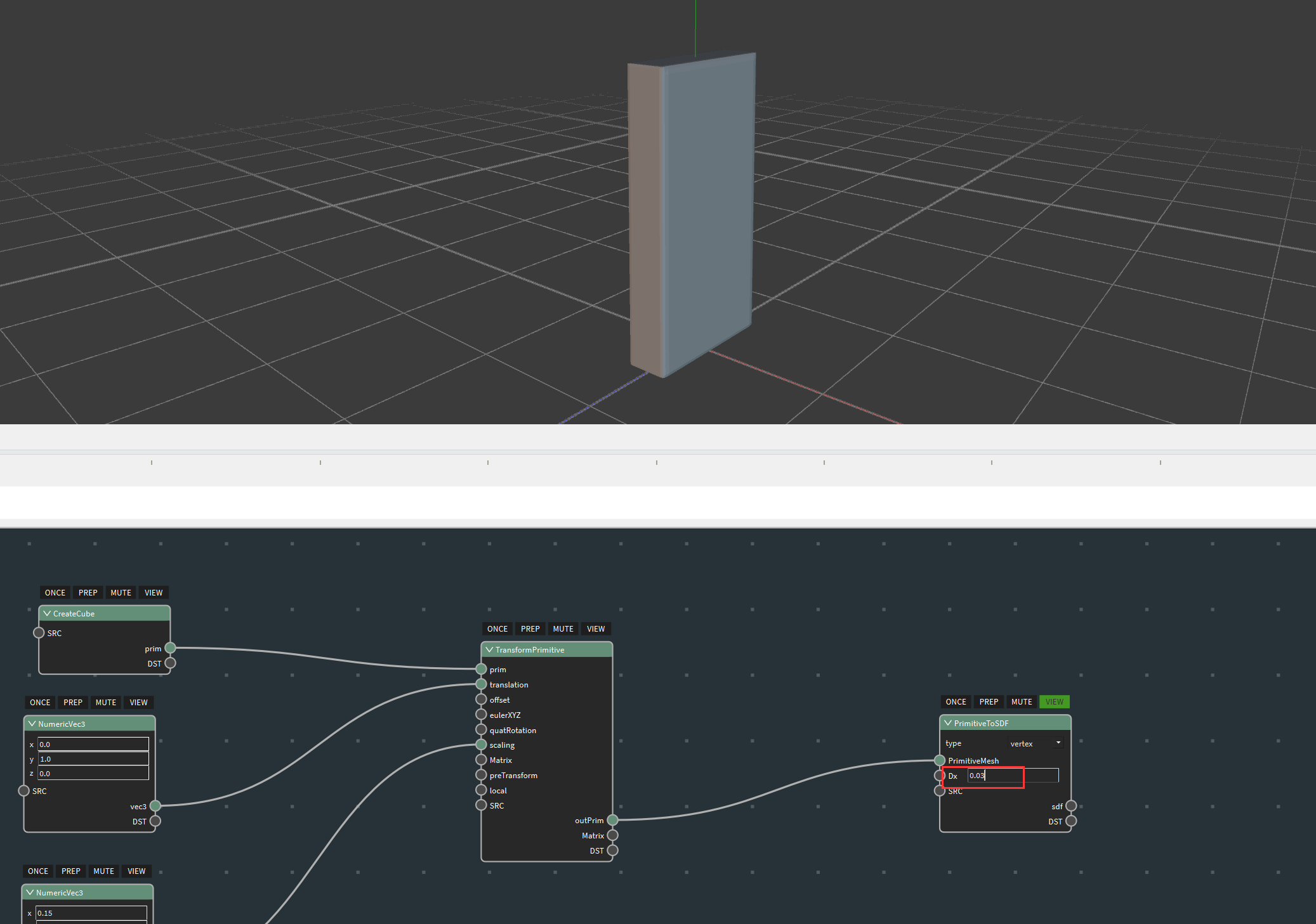Toggle MUTE on the CreateCube node
This screenshot has width=1316, height=924.
tap(121, 592)
